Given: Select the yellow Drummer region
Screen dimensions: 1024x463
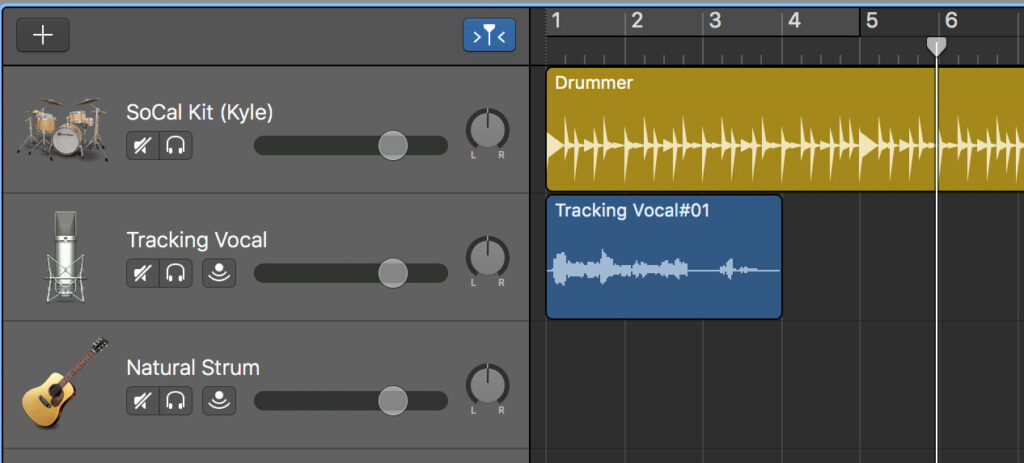Looking at the screenshot, I should click(x=784, y=129).
